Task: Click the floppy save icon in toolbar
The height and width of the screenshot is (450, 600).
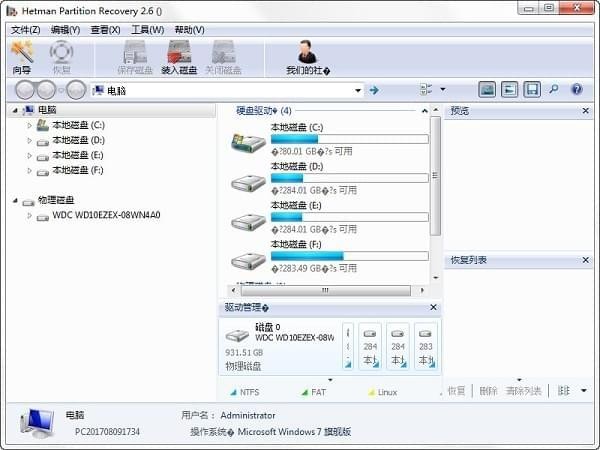Action: 532,90
